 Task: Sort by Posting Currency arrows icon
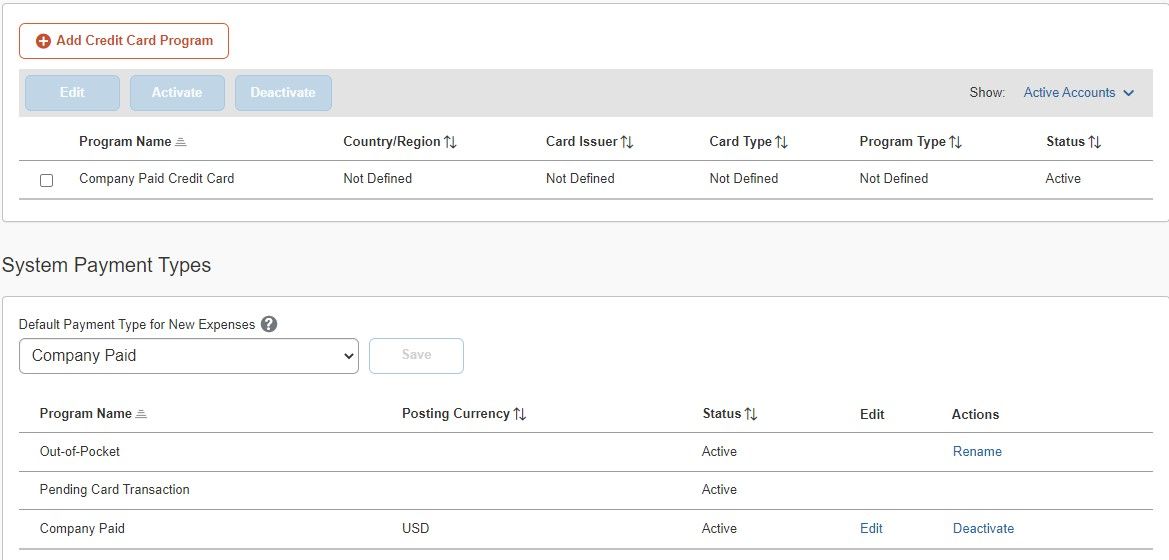pyautogui.click(x=520, y=414)
